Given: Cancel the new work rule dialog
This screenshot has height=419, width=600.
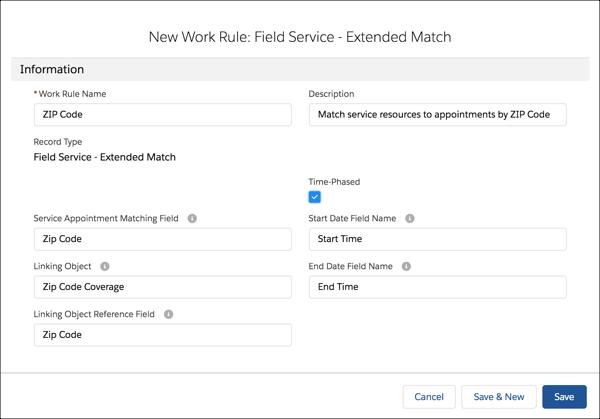Looking at the screenshot, I should (x=429, y=397).
